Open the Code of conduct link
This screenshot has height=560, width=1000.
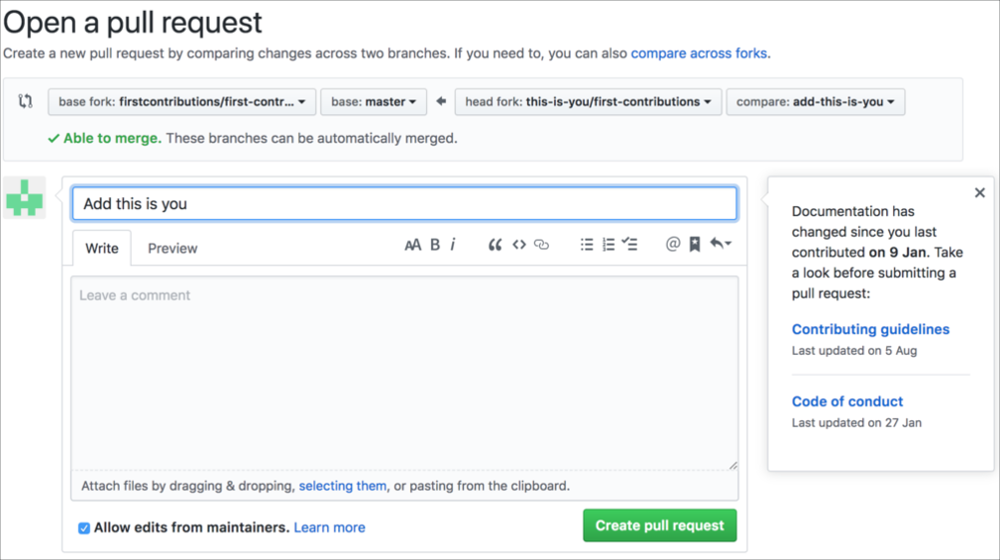click(x=847, y=401)
